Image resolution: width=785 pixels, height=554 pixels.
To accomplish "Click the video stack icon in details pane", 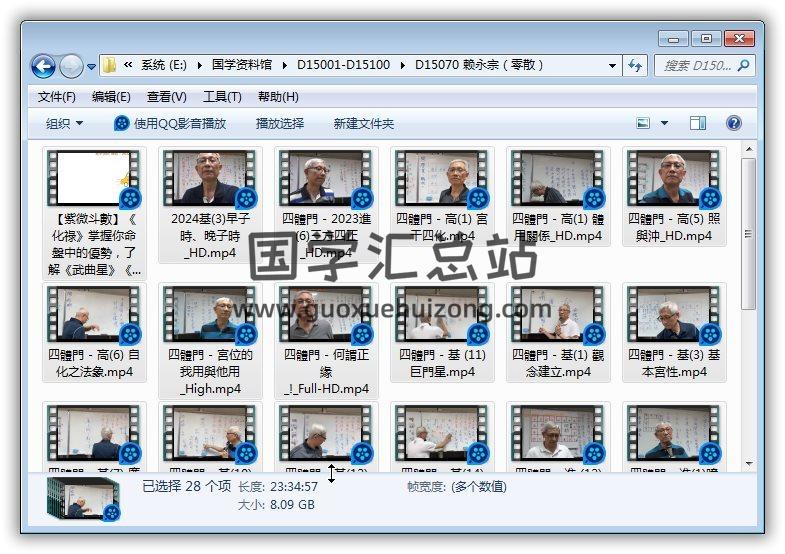I will [x=83, y=499].
